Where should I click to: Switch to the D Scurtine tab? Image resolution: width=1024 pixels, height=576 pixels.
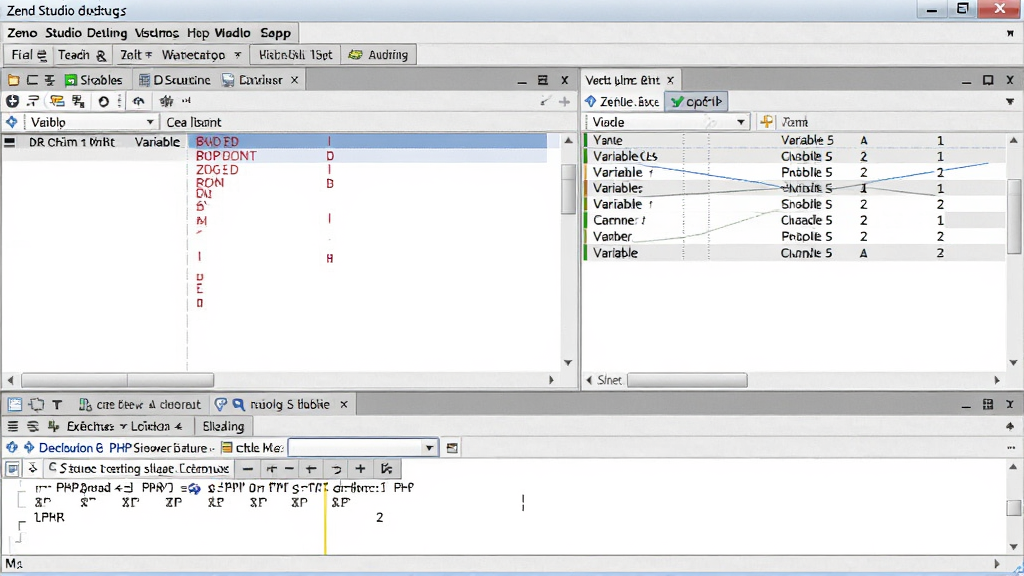click(174, 80)
